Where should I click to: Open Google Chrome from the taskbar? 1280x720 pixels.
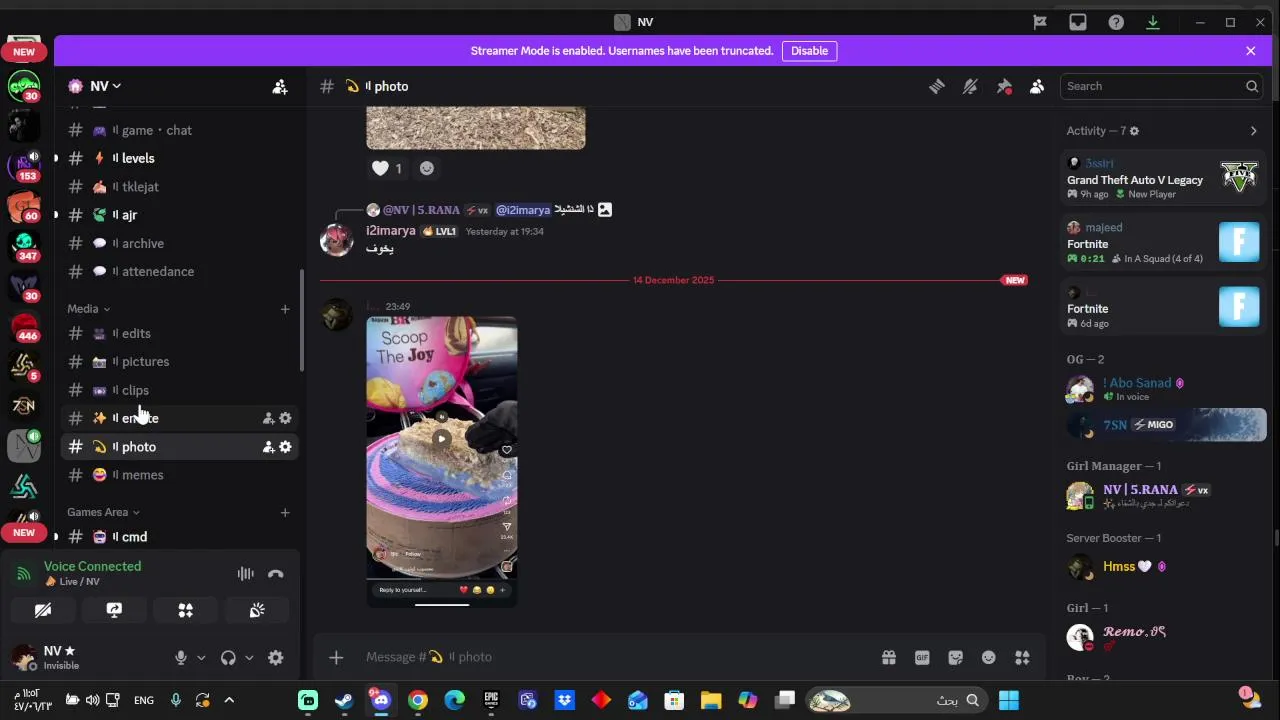[418, 700]
